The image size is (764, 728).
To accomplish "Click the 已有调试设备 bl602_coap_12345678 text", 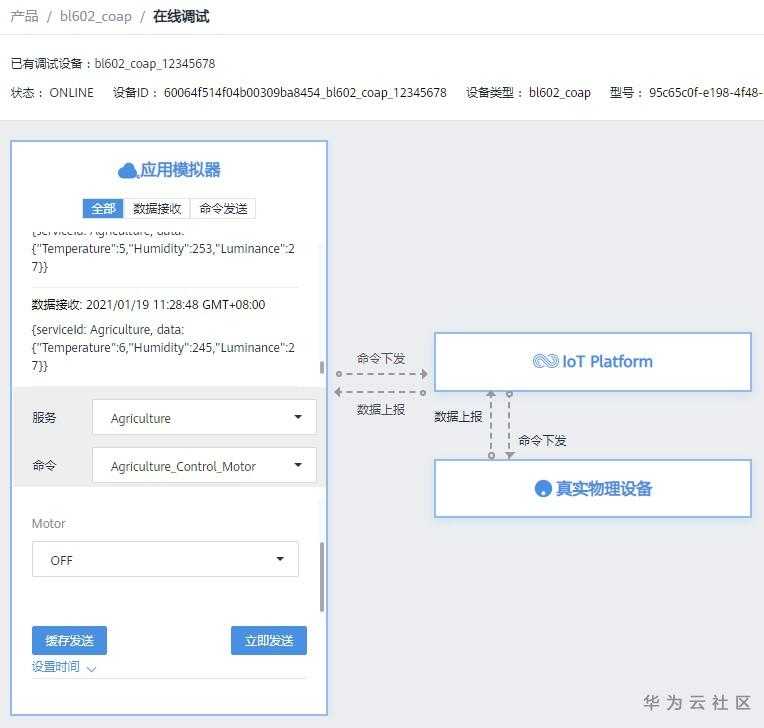I will [x=113, y=63].
